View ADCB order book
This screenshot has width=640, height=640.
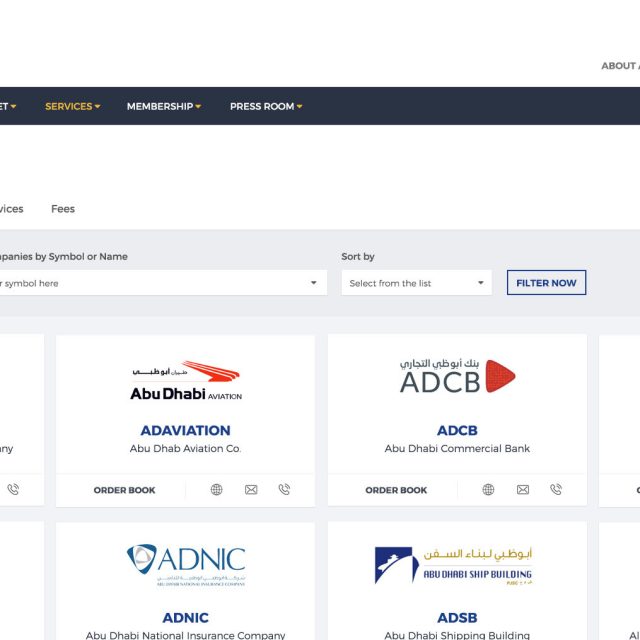(396, 490)
